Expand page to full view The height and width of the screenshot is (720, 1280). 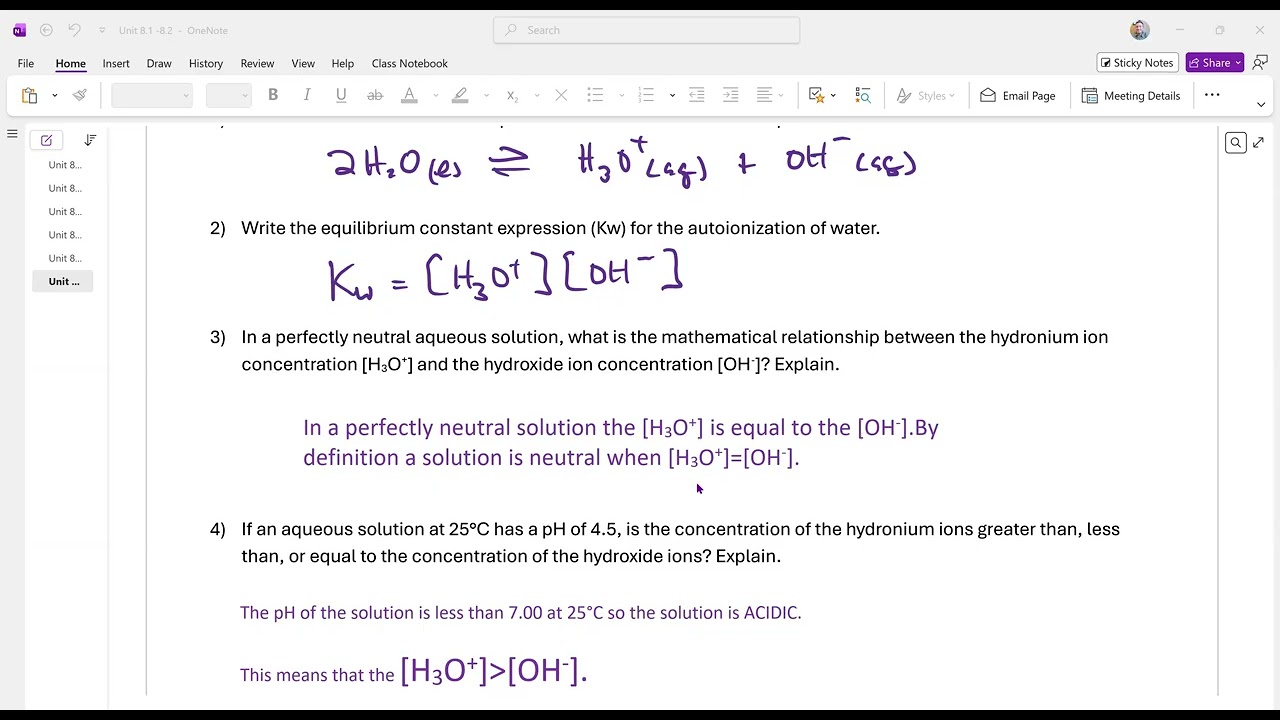(x=1258, y=143)
